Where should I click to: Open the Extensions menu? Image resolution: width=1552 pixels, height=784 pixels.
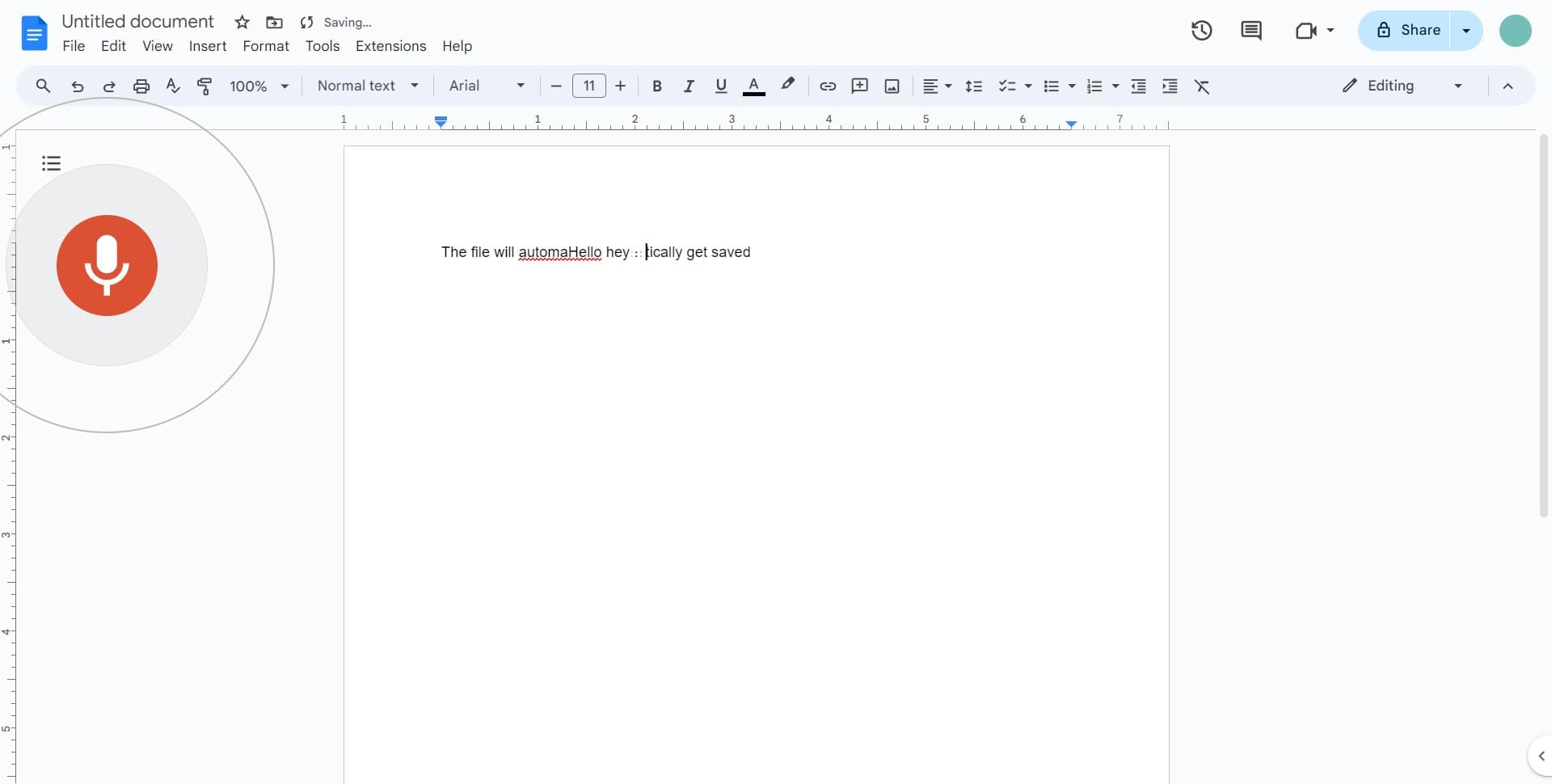(x=390, y=46)
